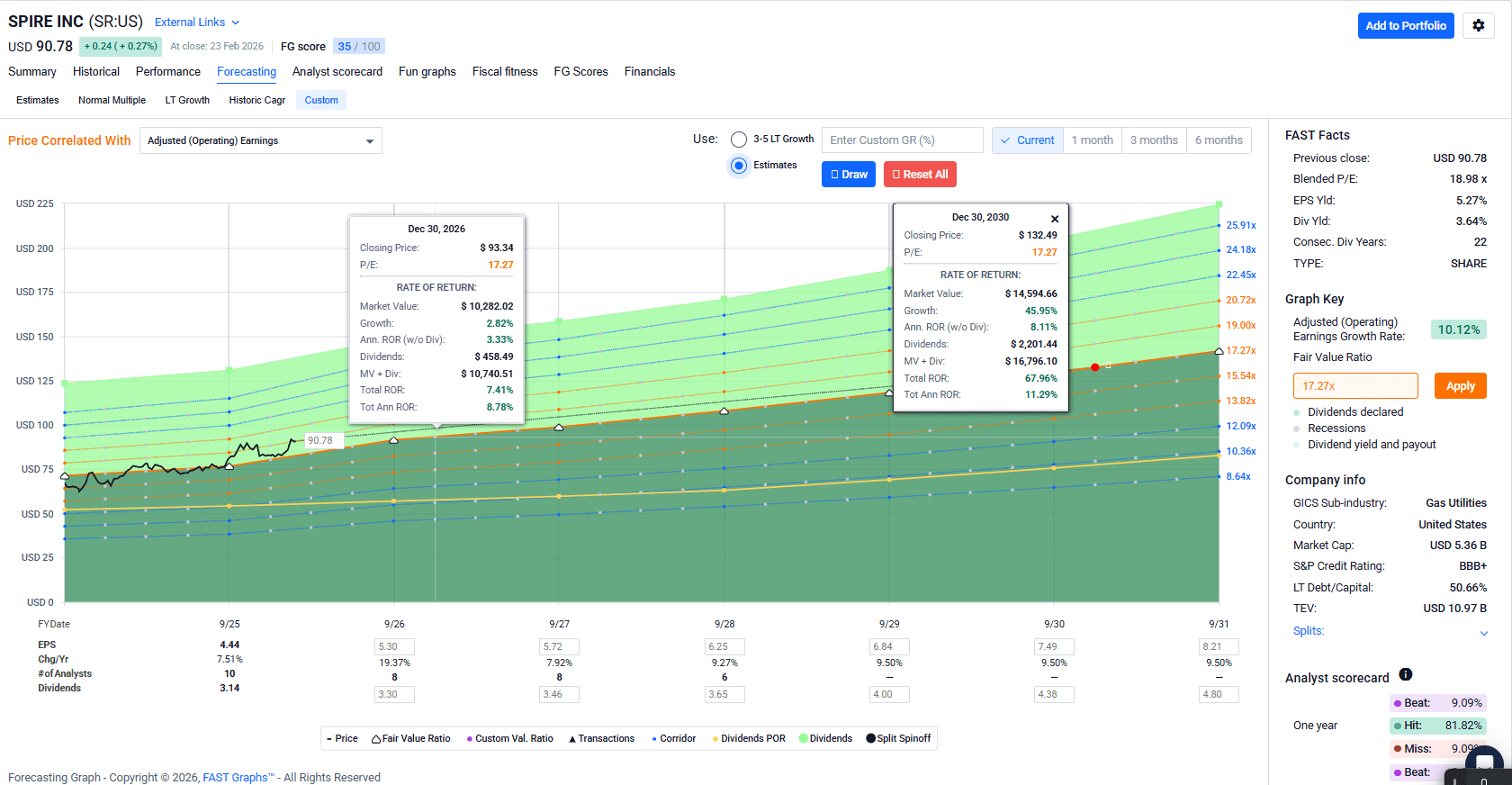Image resolution: width=1512 pixels, height=785 pixels.
Task: Go to the Fiscal fitness tab
Action: pos(505,72)
